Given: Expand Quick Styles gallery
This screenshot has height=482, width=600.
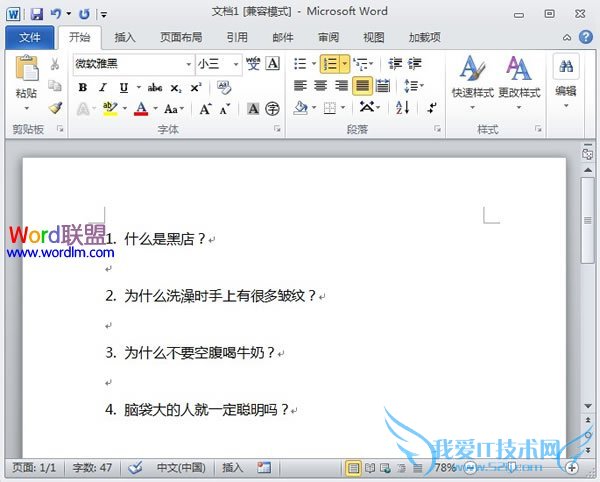Looking at the screenshot, I should [x=473, y=83].
